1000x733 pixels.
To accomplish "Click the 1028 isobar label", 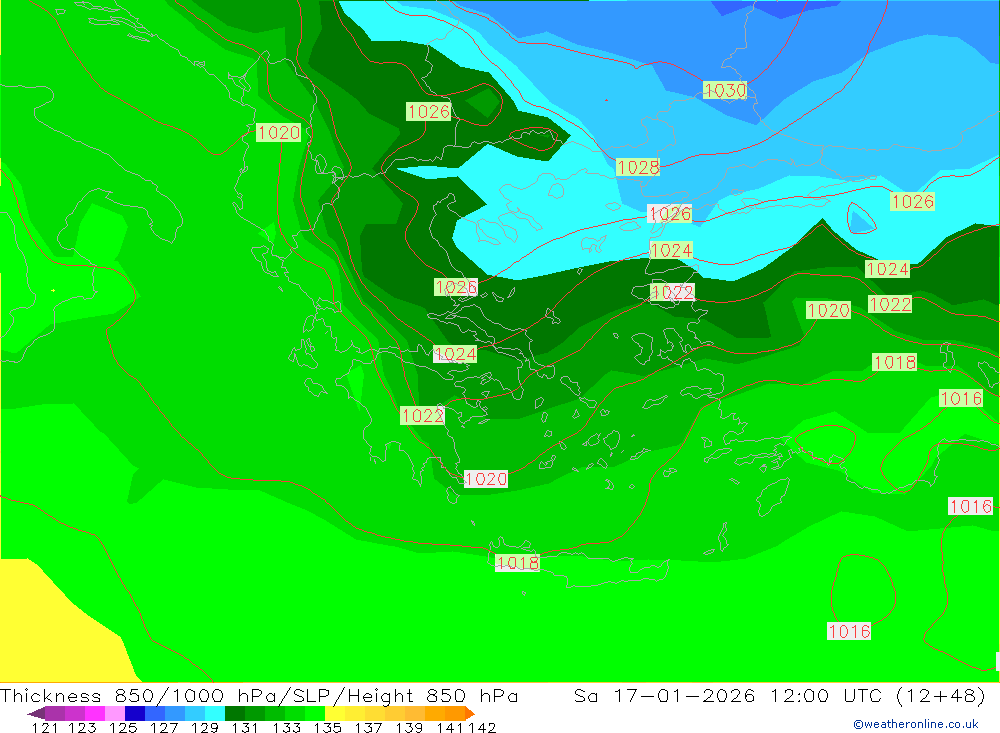I will 638,167.
